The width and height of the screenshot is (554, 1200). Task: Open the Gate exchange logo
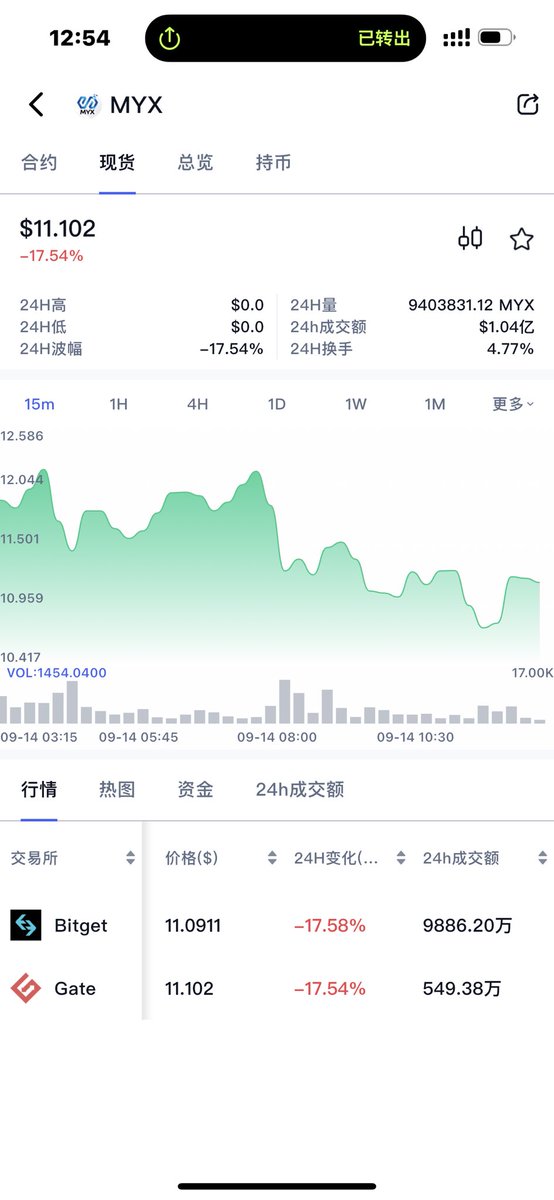tap(26, 988)
